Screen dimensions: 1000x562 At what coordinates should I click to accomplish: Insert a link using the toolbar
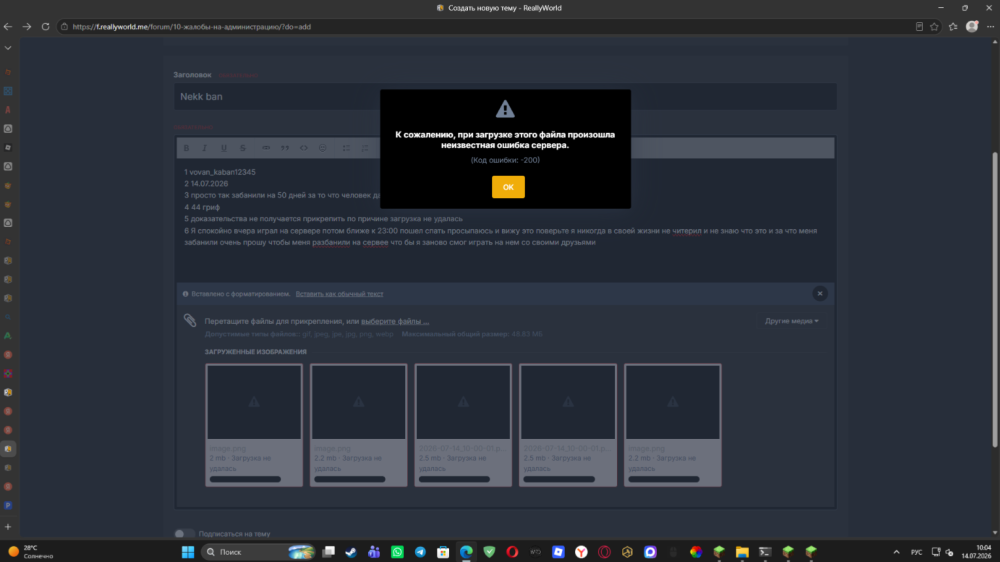coord(266,148)
